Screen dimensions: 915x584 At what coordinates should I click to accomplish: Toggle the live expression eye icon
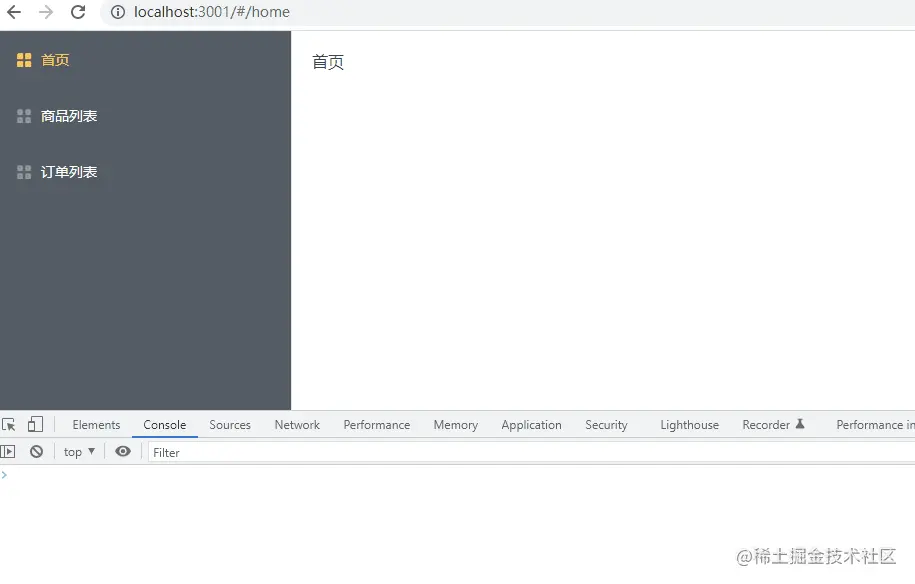coord(123,451)
